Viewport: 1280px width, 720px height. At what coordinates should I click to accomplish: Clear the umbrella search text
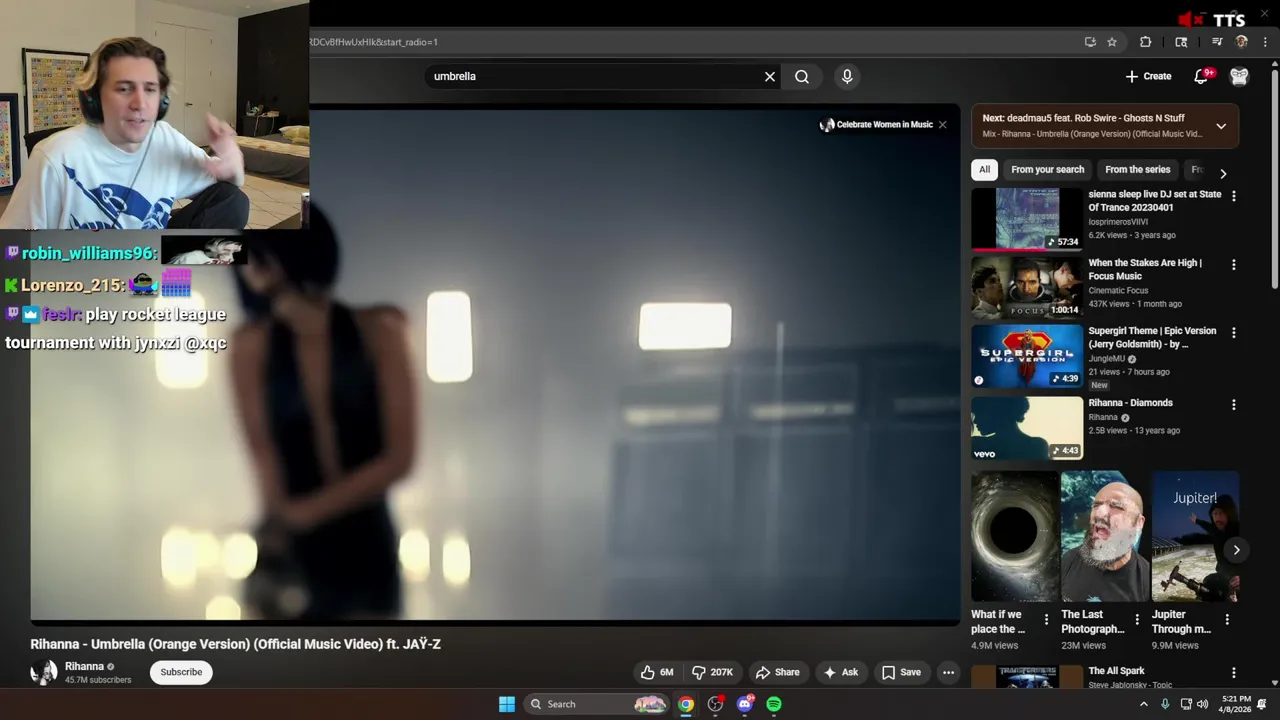[770, 76]
